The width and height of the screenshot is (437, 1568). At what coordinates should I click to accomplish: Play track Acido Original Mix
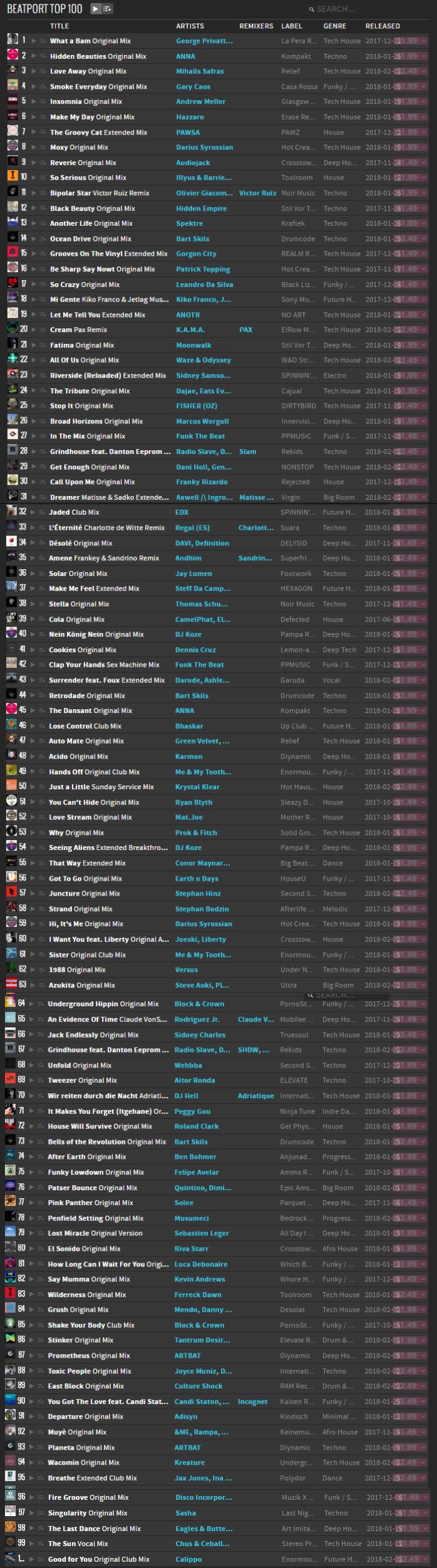pos(33,756)
